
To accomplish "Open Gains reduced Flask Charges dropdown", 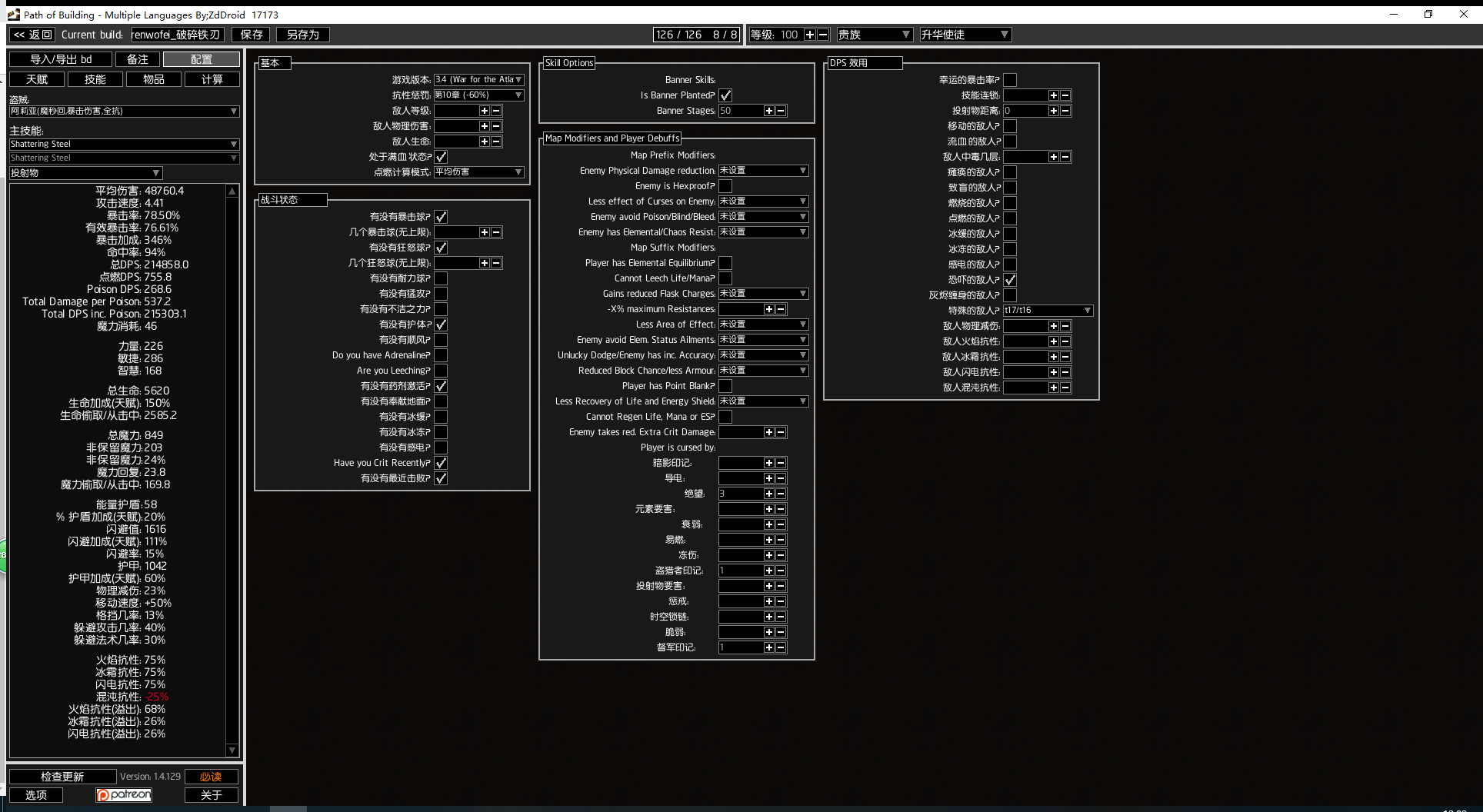I will pos(763,294).
